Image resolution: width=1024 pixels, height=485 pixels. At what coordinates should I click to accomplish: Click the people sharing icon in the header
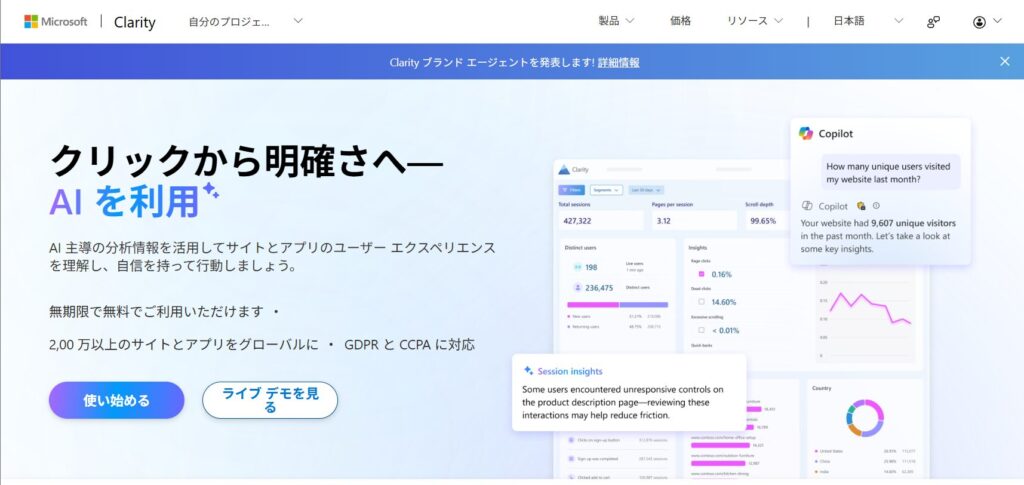[x=933, y=22]
